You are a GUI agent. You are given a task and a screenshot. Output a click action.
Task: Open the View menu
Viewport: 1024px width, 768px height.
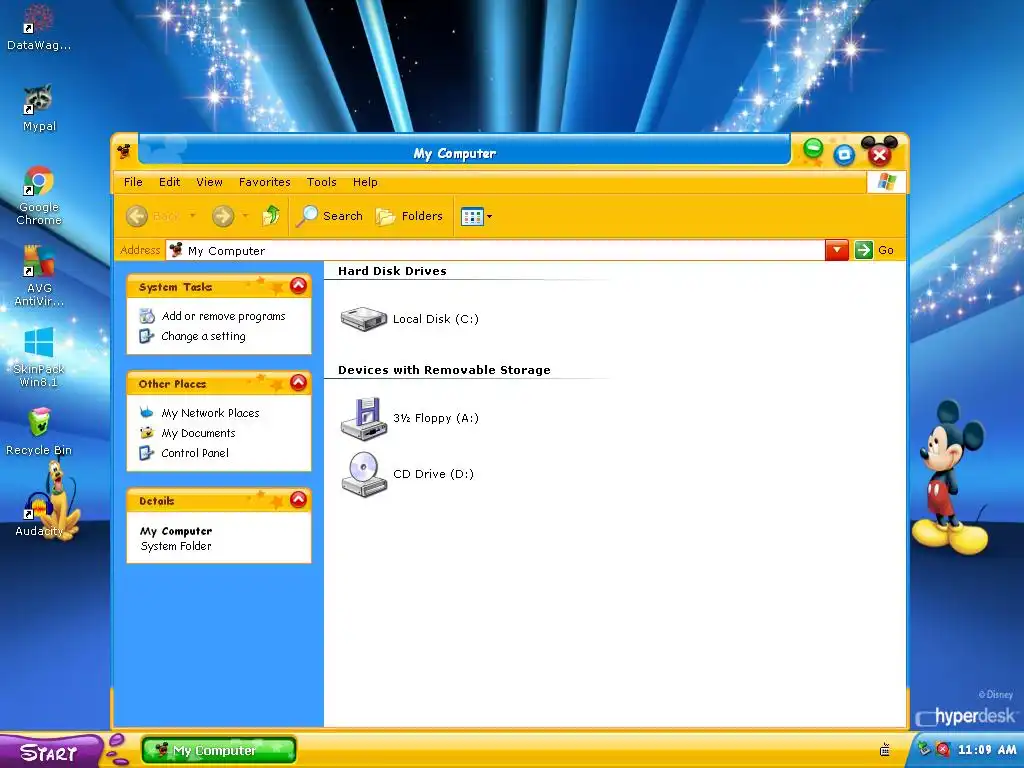pos(209,182)
